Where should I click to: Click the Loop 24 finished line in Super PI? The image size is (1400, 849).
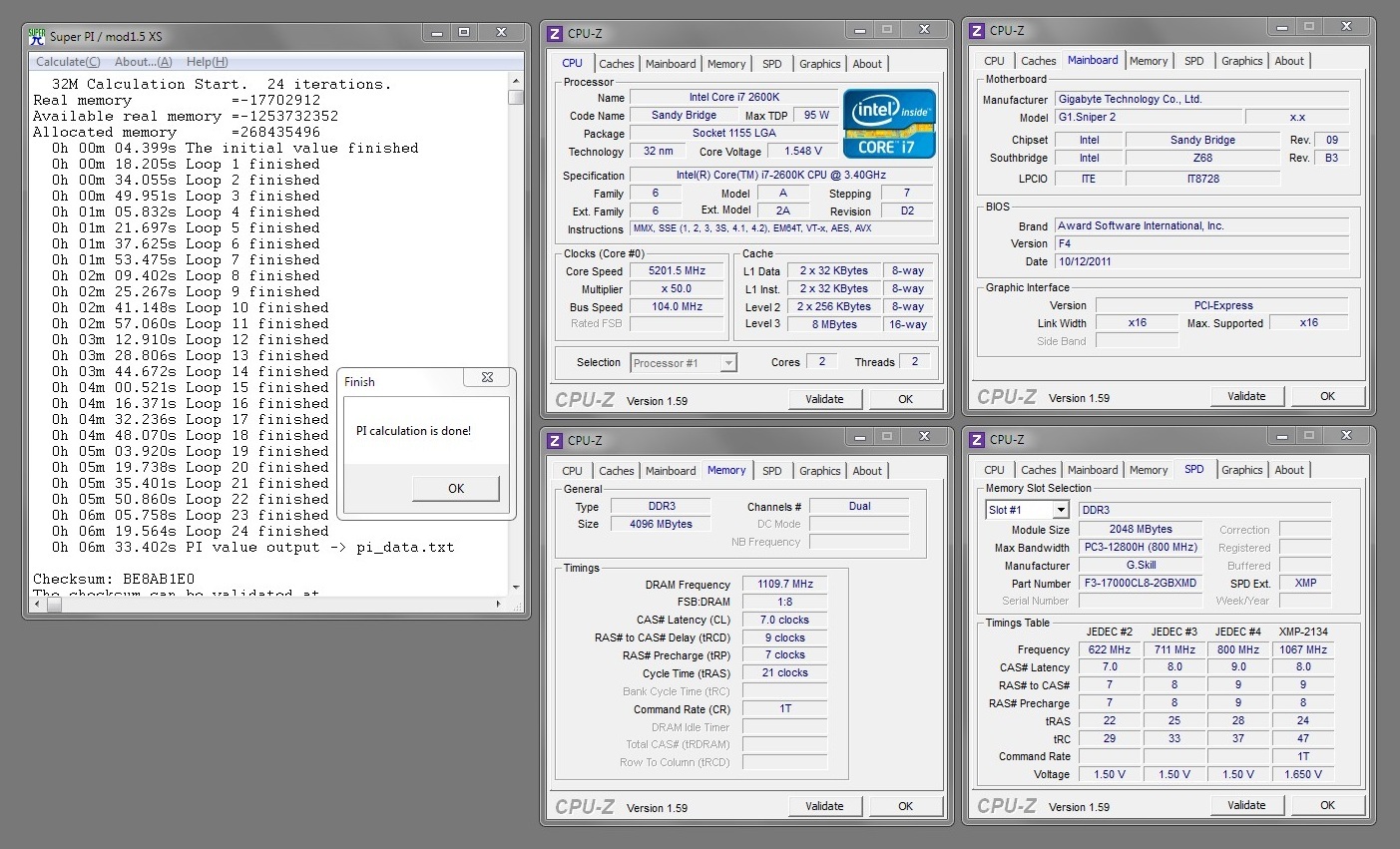click(x=191, y=531)
